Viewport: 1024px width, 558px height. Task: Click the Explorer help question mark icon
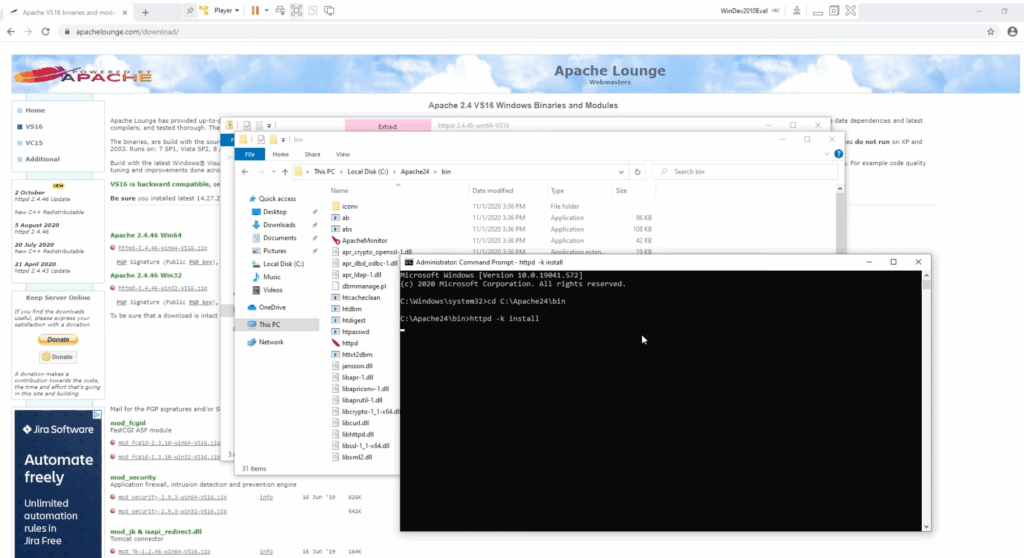tap(836, 155)
